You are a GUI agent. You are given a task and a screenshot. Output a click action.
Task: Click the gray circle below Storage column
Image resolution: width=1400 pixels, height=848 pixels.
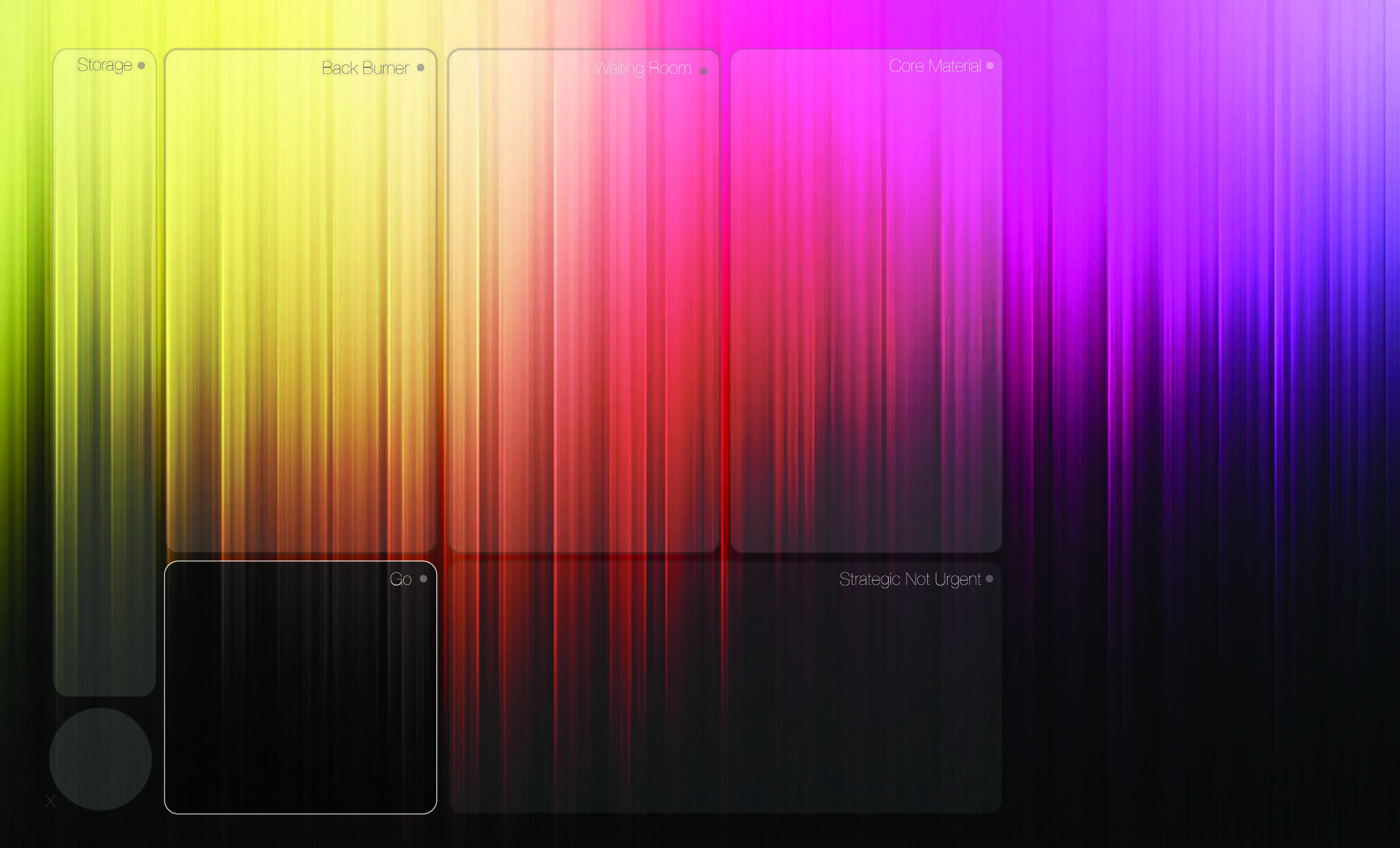point(101,759)
